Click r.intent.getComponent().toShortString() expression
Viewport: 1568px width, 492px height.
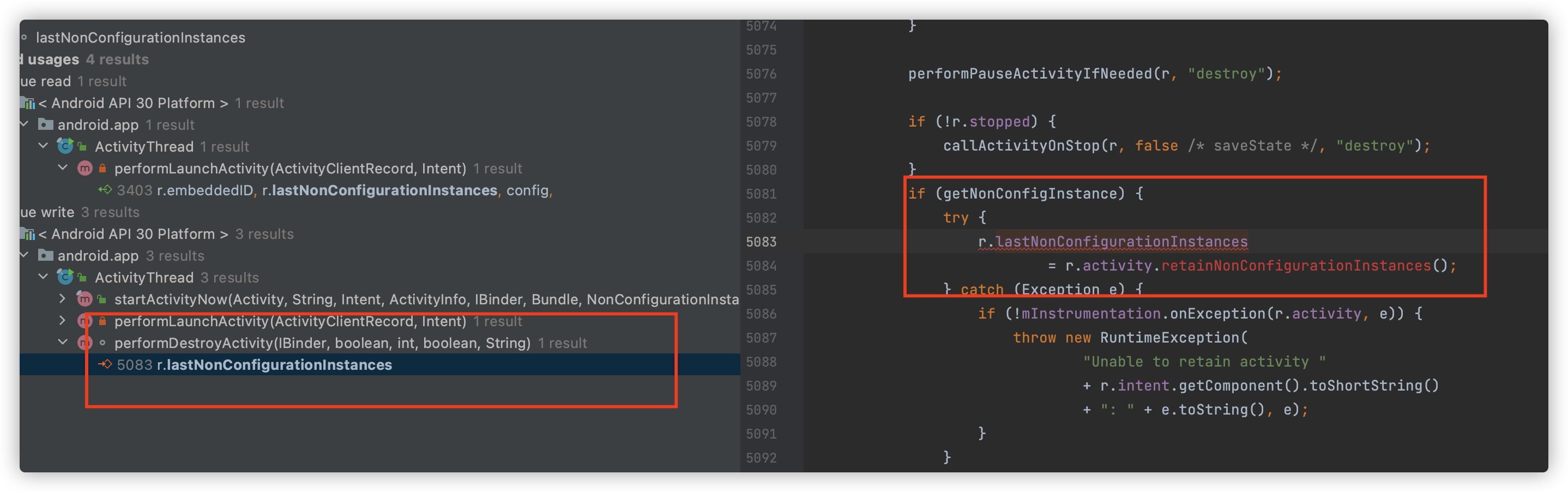coord(1269,386)
